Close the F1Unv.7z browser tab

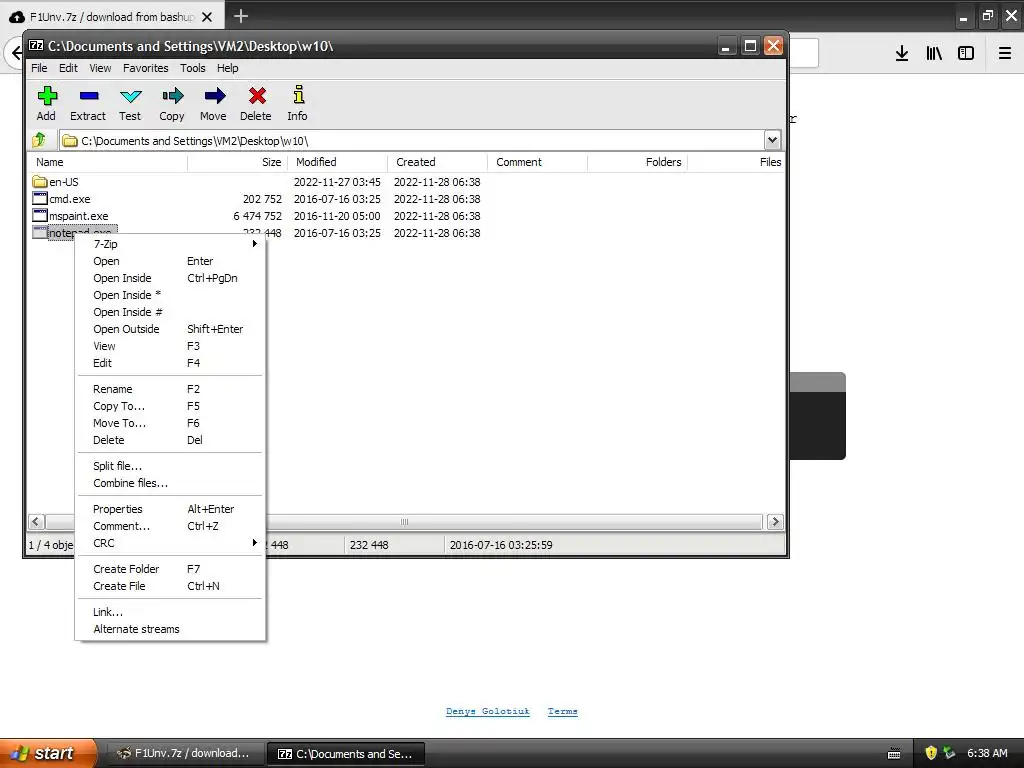(x=207, y=17)
